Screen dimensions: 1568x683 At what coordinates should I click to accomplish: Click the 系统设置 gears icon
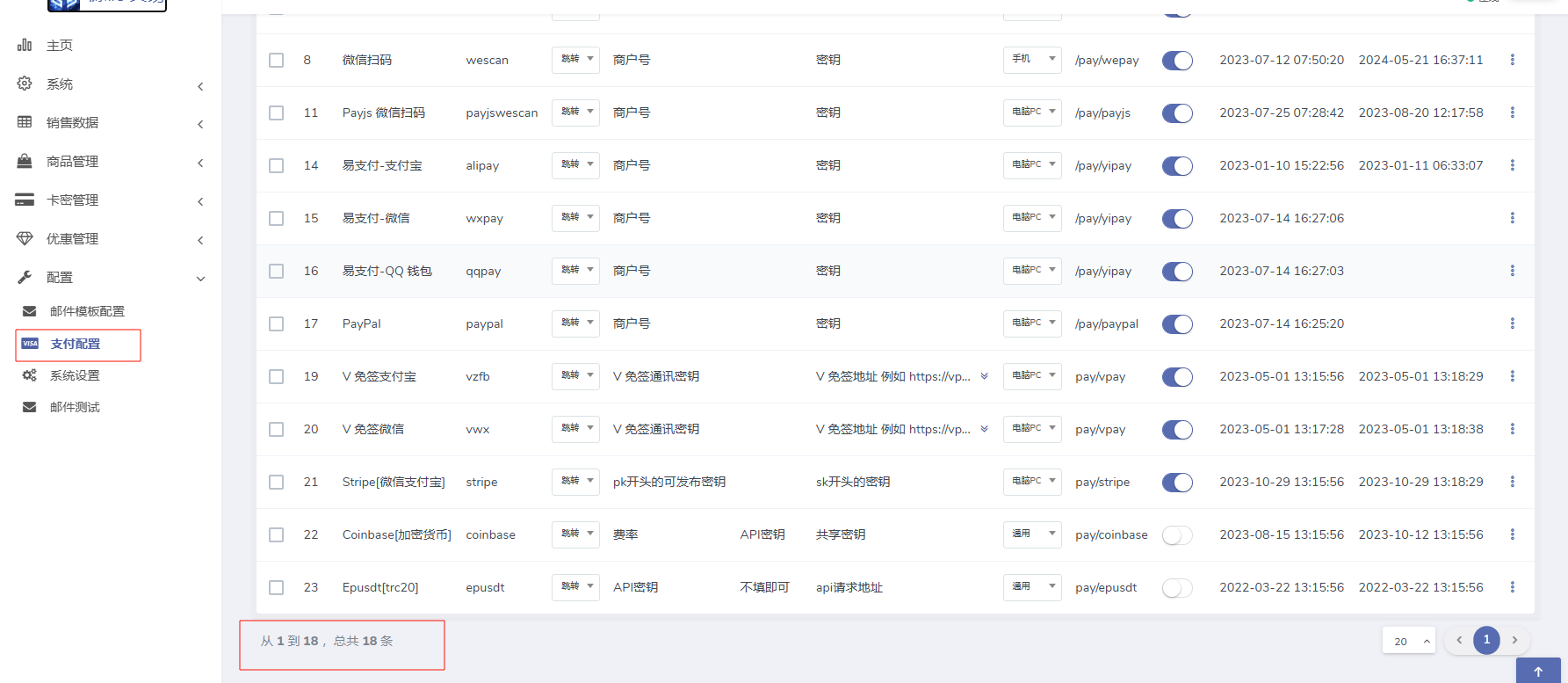coord(29,375)
